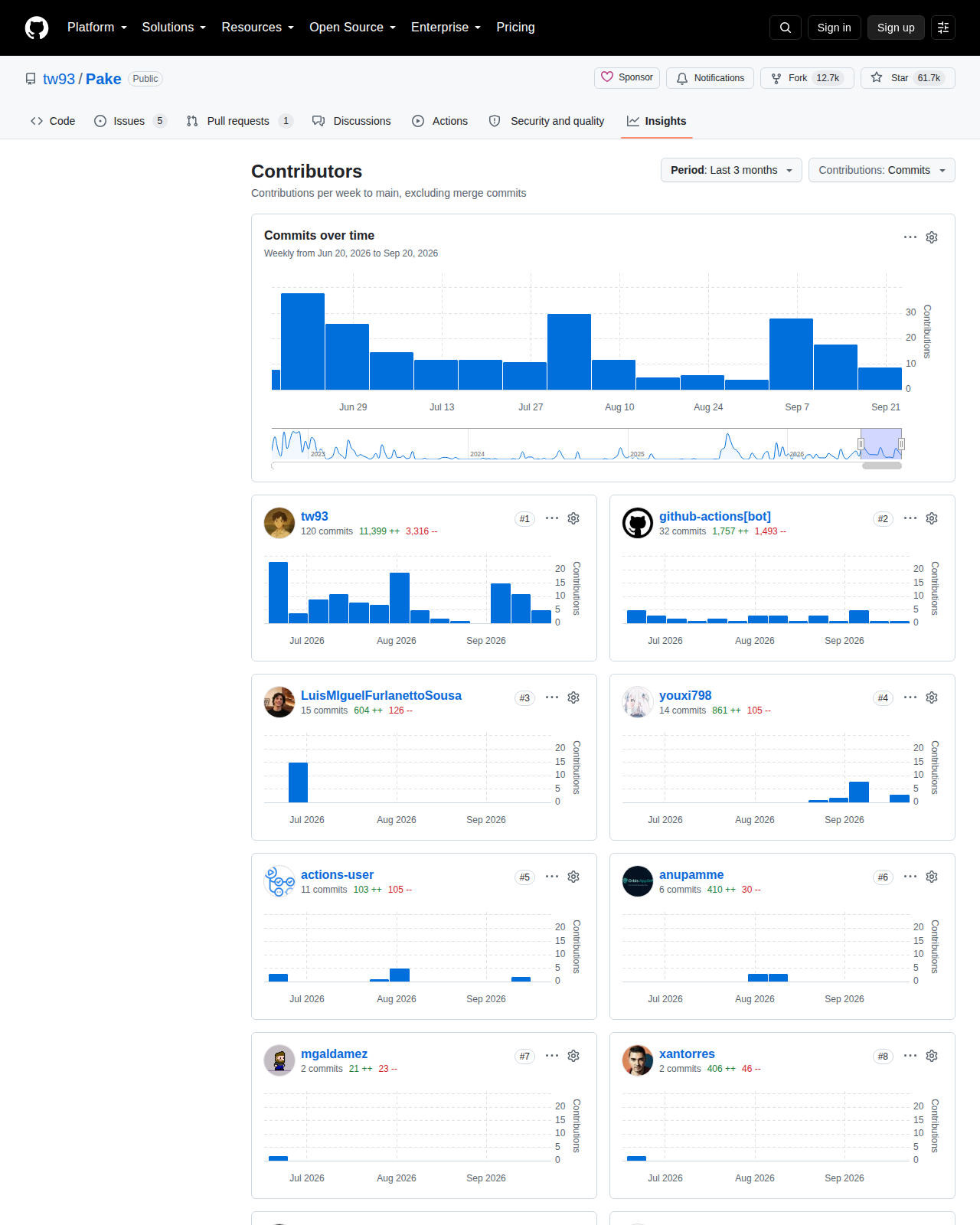Click the horizontal scrollbar under the timeline overview
This screenshot has height=1225, width=980.
882,465
